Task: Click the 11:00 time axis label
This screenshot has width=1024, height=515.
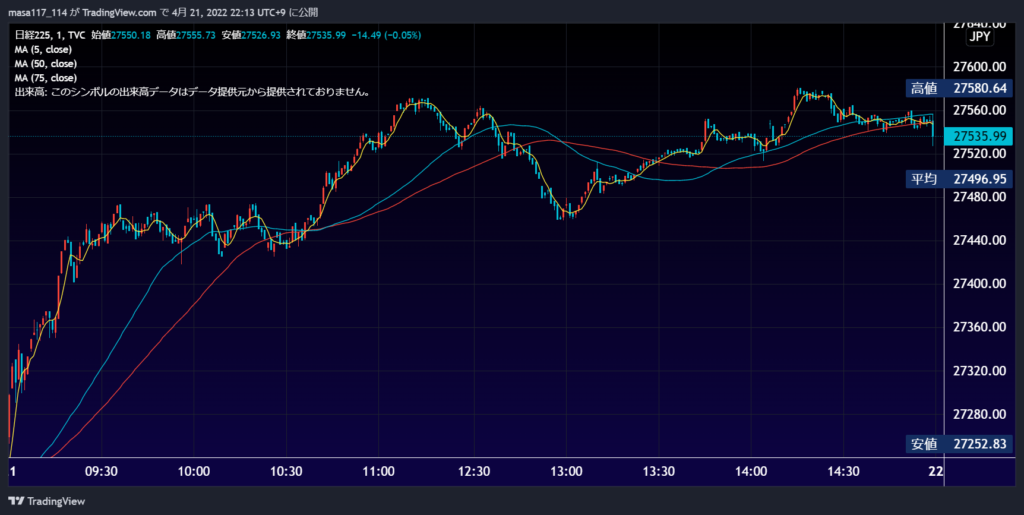Action: tap(379, 471)
